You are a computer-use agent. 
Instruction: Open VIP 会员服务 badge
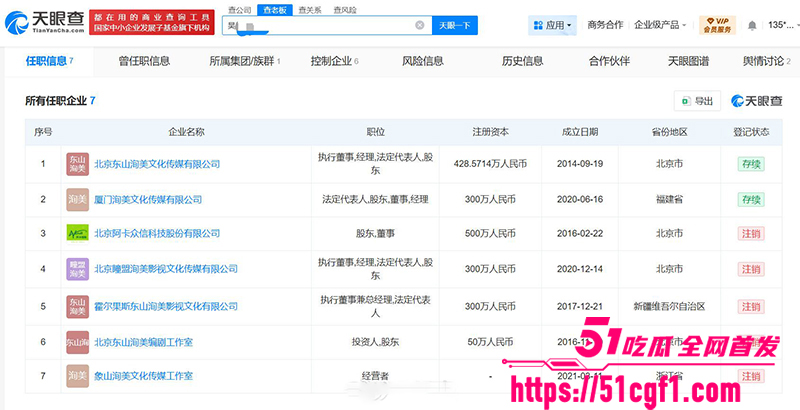[x=717, y=25]
